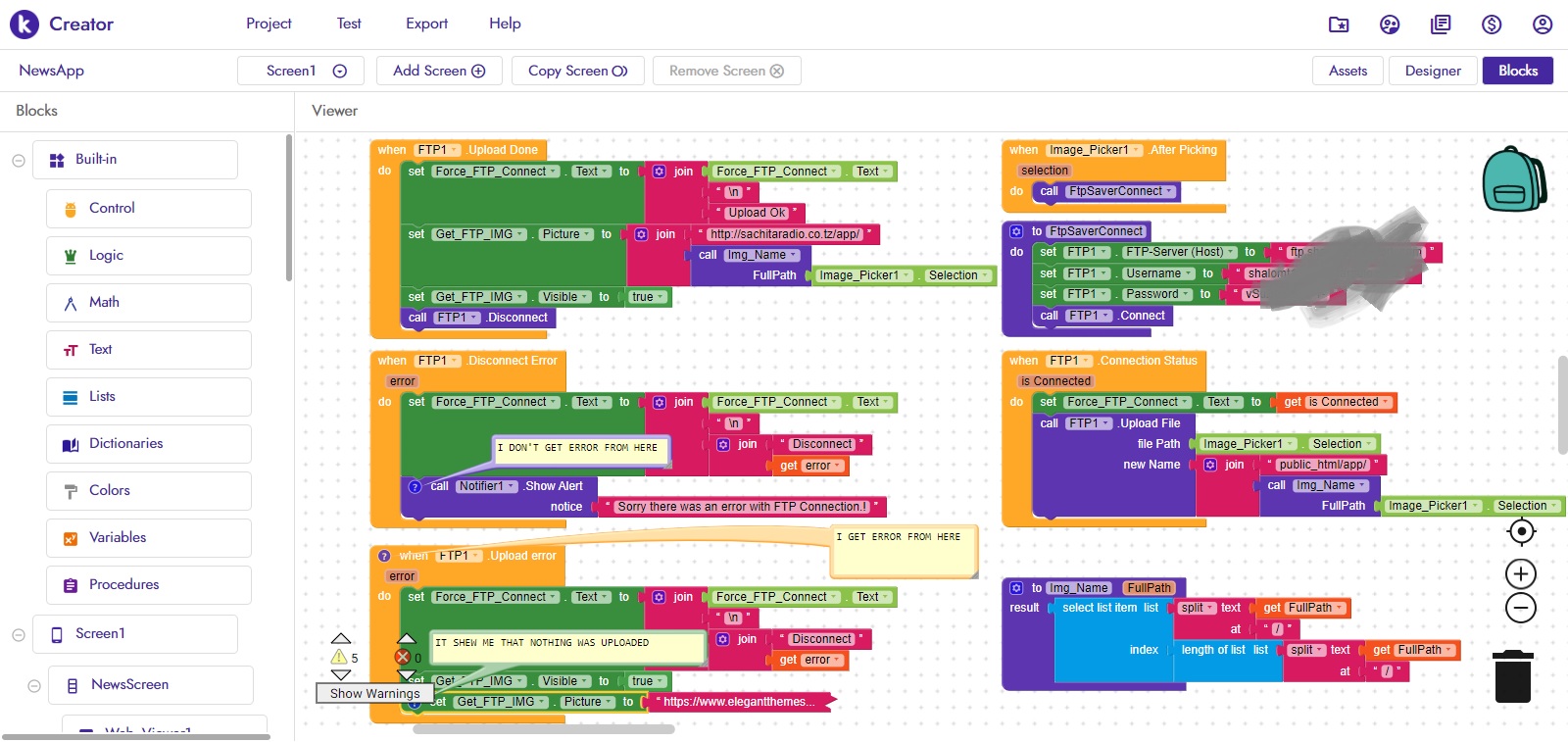Collapse the Built-in tree section
Viewport: 1568px width, 742px height.
[x=19, y=160]
